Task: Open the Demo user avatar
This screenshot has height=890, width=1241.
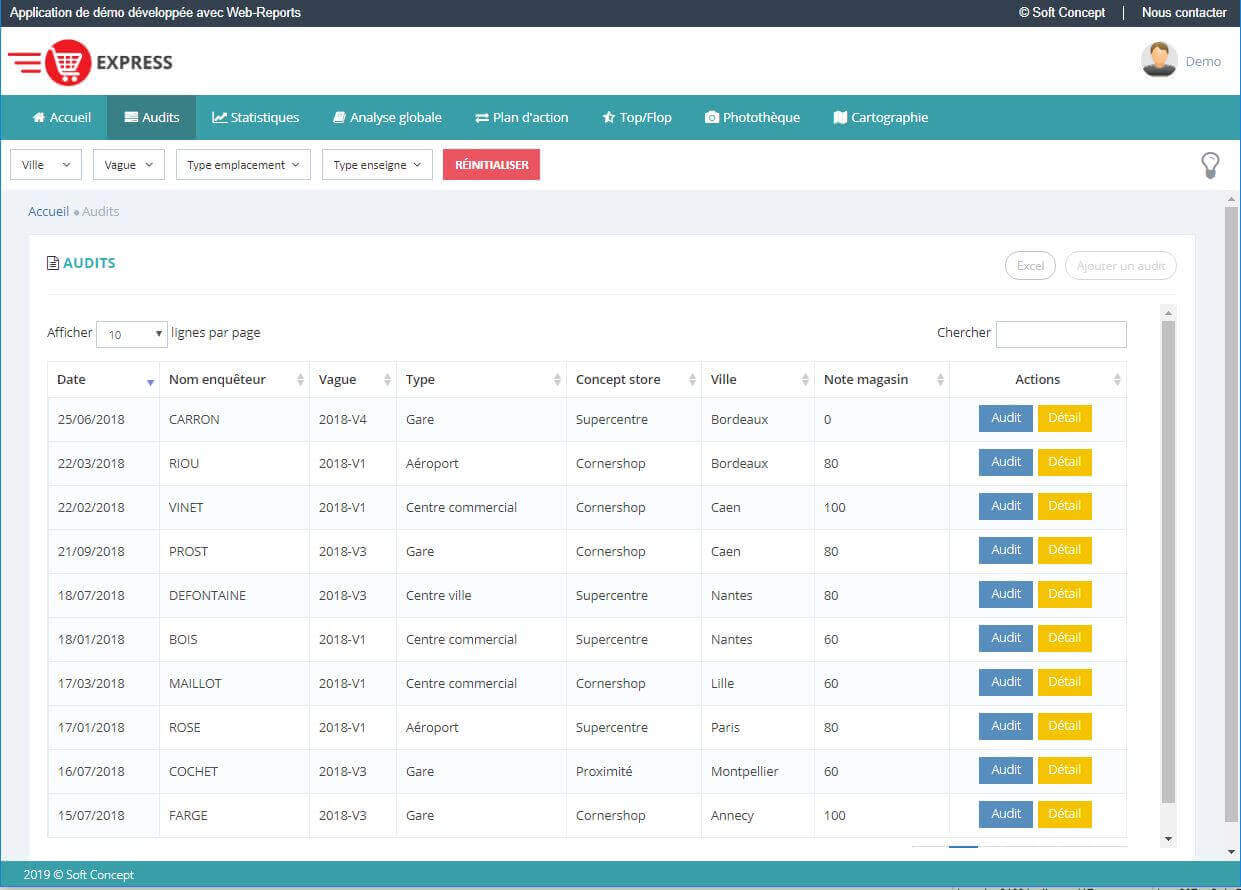Action: point(1158,60)
